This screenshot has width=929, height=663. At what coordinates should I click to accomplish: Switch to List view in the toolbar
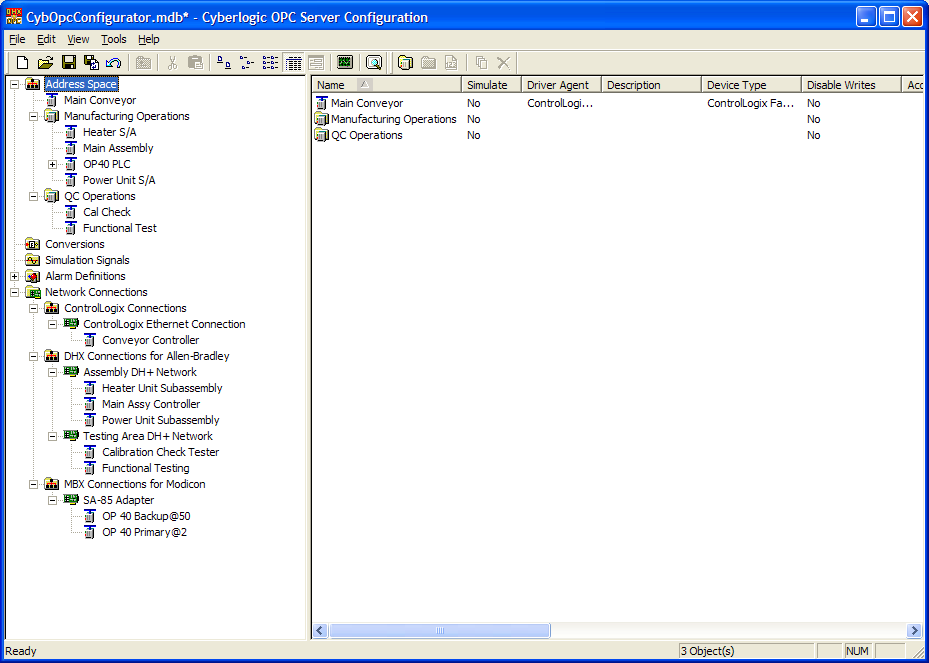tap(271, 63)
